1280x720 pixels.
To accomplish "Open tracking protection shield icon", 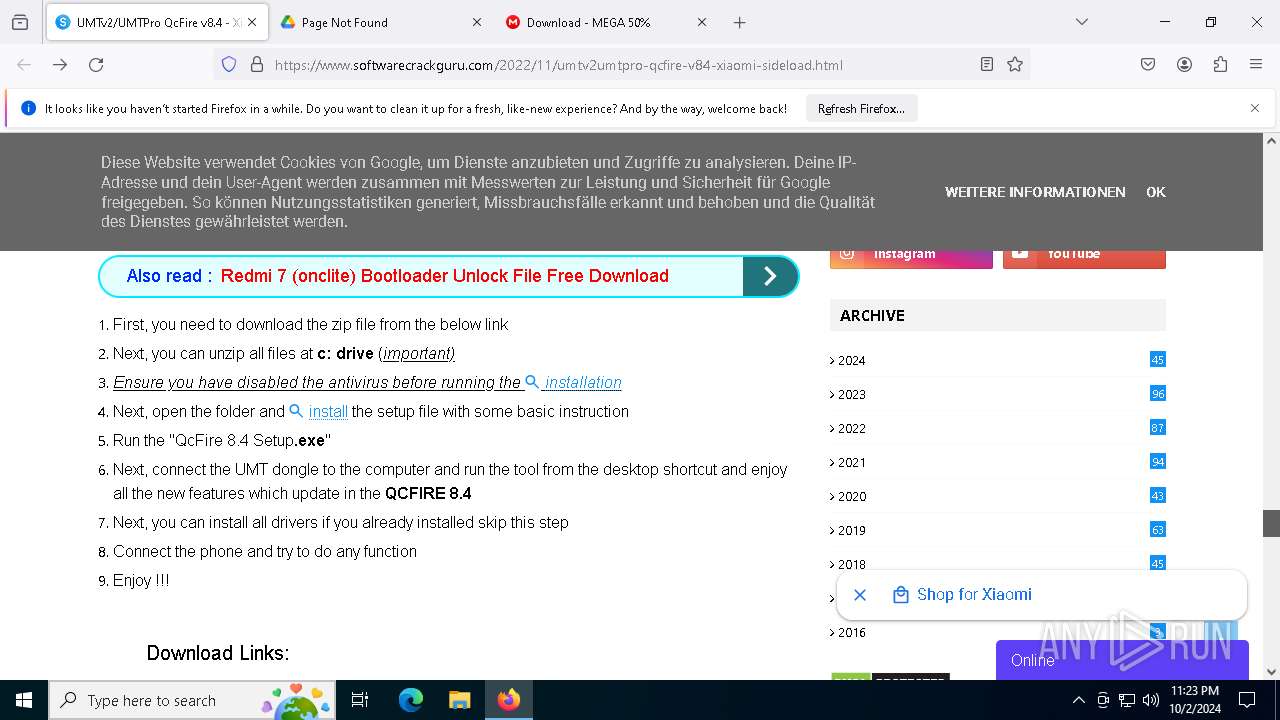I will coord(229,64).
